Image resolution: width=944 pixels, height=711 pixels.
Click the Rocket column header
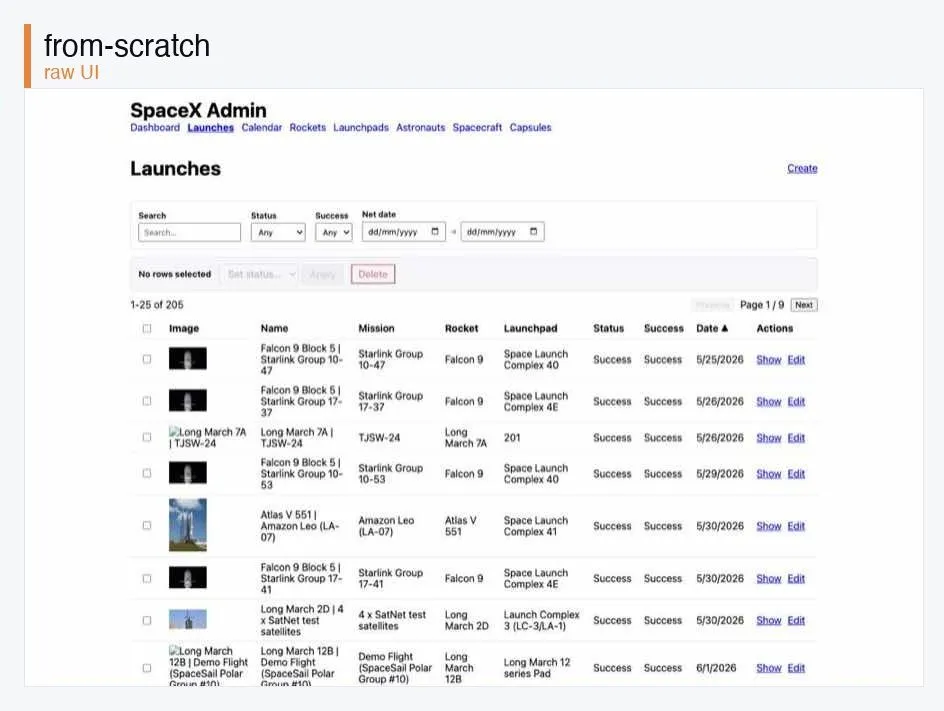(462, 328)
